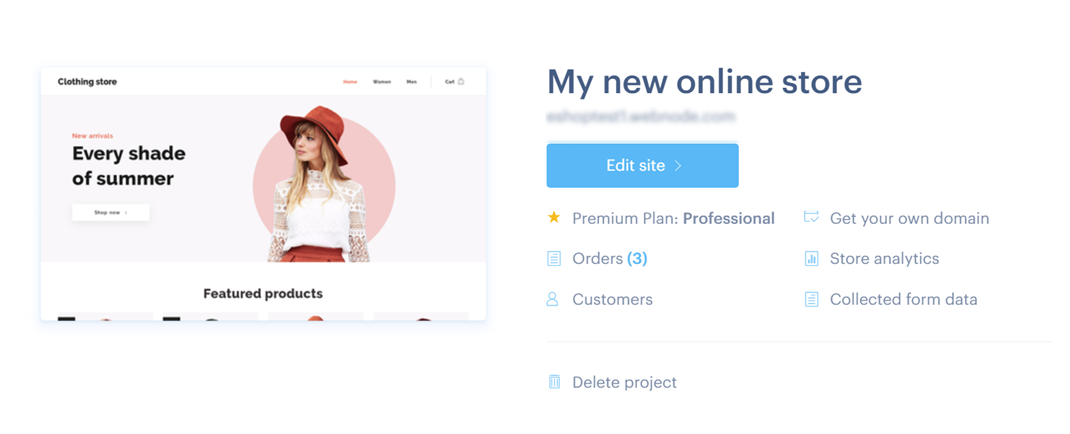The image size is (1070, 434).
Task: Click the Professional plan name
Action: point(729,218)
